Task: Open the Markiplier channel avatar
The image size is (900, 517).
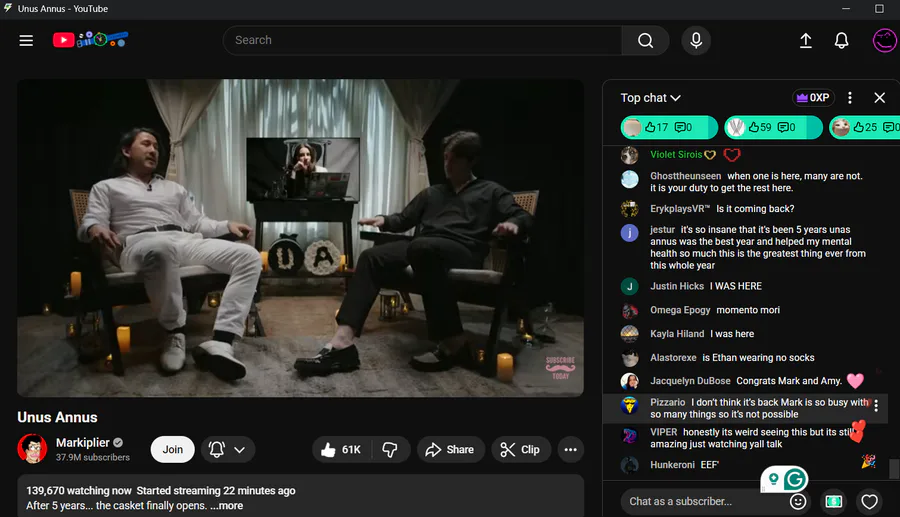Action: tap(32, 449)
